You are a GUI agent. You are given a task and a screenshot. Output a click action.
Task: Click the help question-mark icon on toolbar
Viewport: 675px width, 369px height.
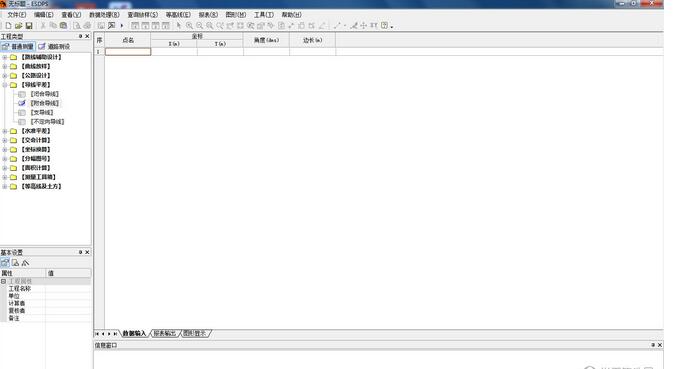[385, 26]
